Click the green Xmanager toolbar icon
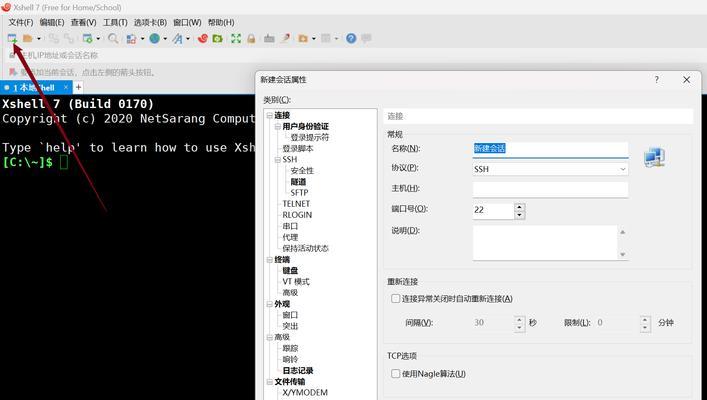This screenshot has width=707, height=400. pos(218,39)
